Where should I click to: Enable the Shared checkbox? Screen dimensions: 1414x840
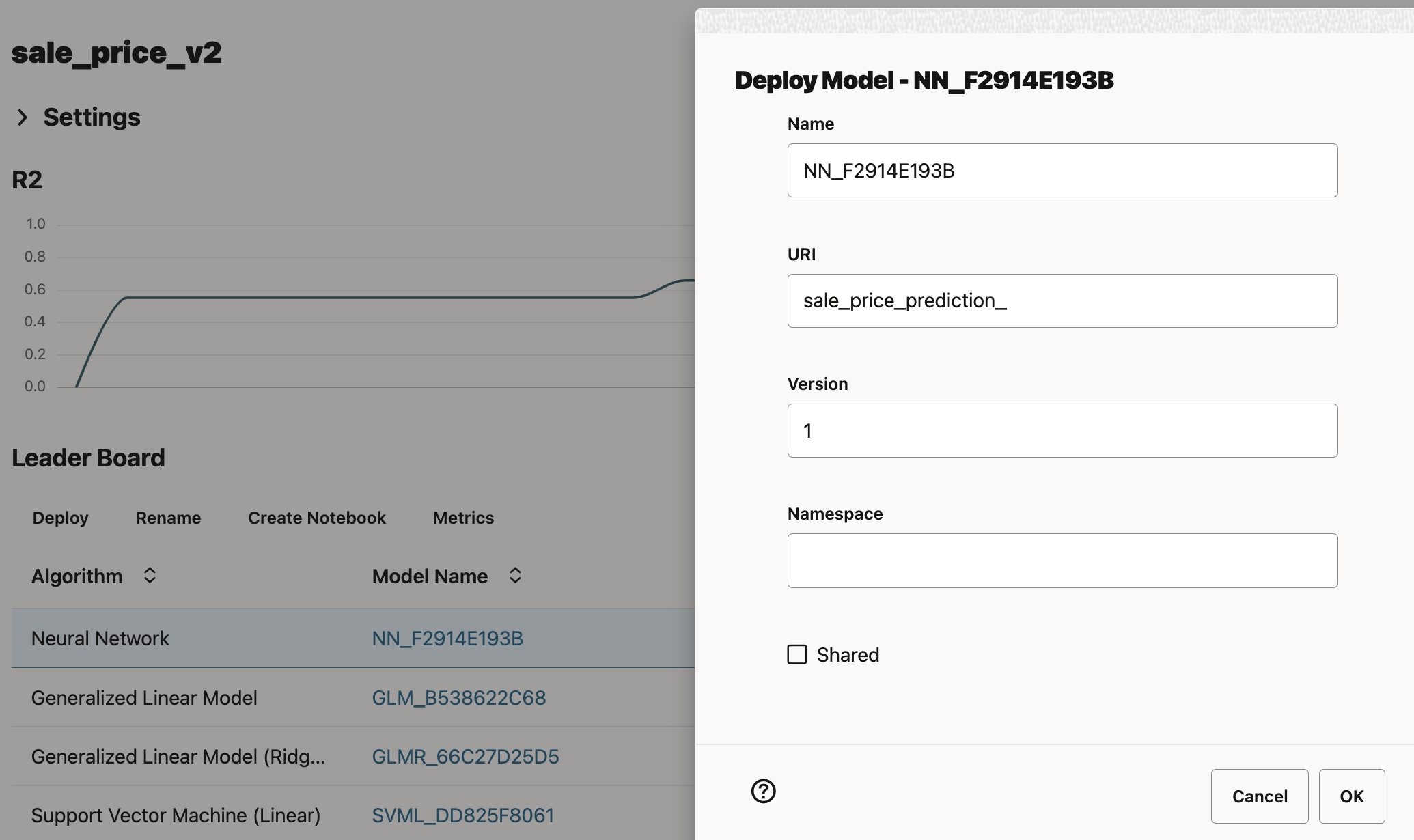point(797,654)
